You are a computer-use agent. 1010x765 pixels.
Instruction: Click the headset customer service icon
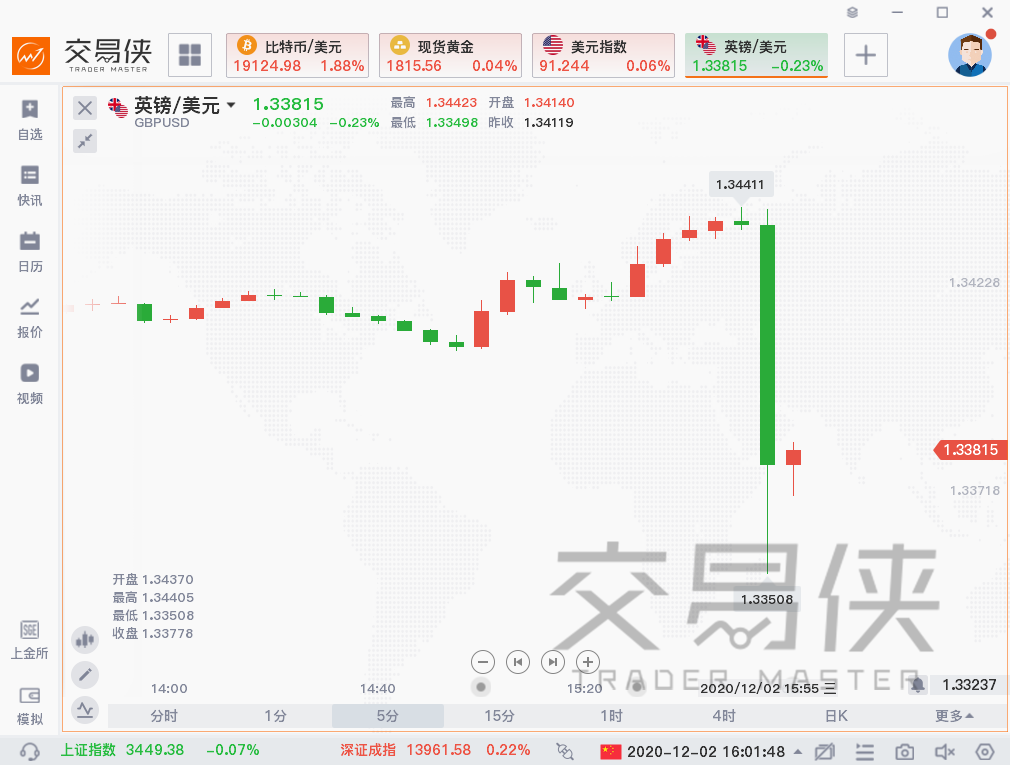pyautogui.click(x=30, y=751)
